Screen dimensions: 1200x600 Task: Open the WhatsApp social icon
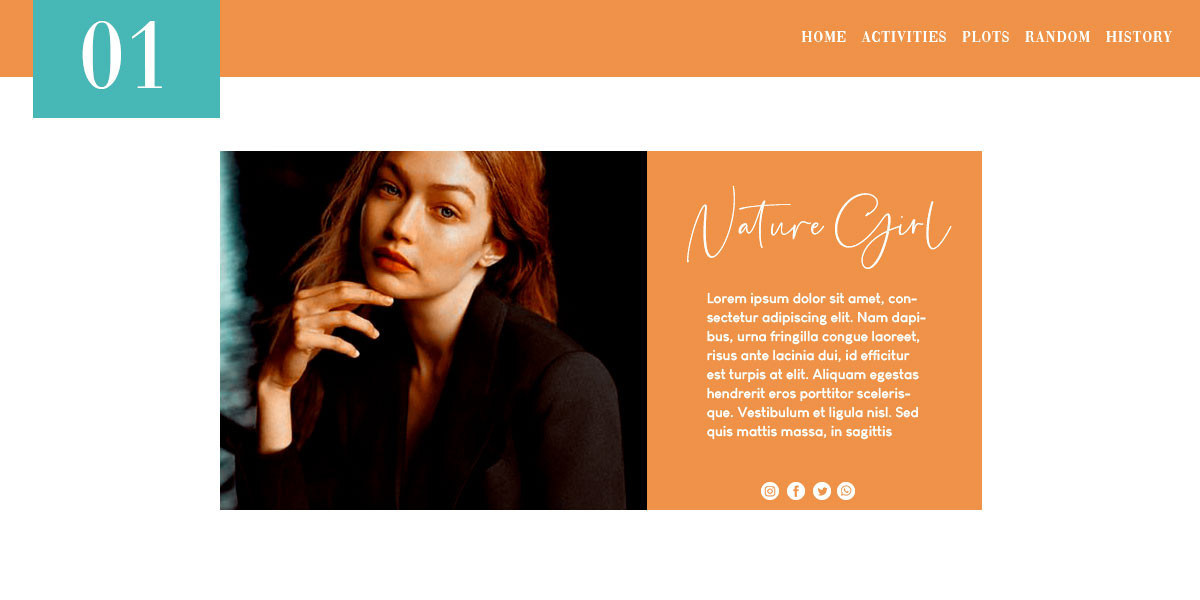click(846, 491)
